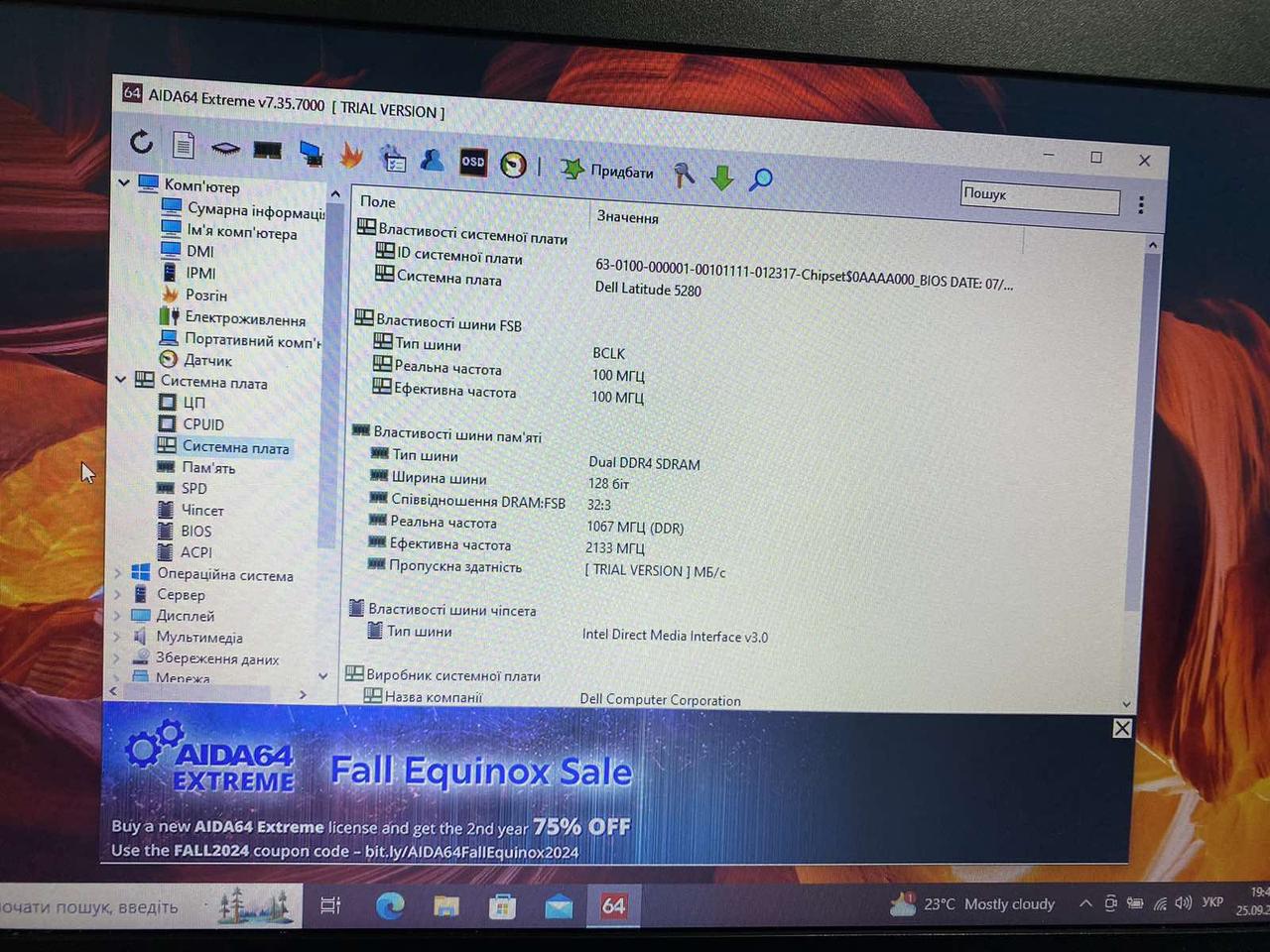Open the ЦП tree item
Image resolution: width=1270 pixels, height=952 pixels.
[182, 402]
